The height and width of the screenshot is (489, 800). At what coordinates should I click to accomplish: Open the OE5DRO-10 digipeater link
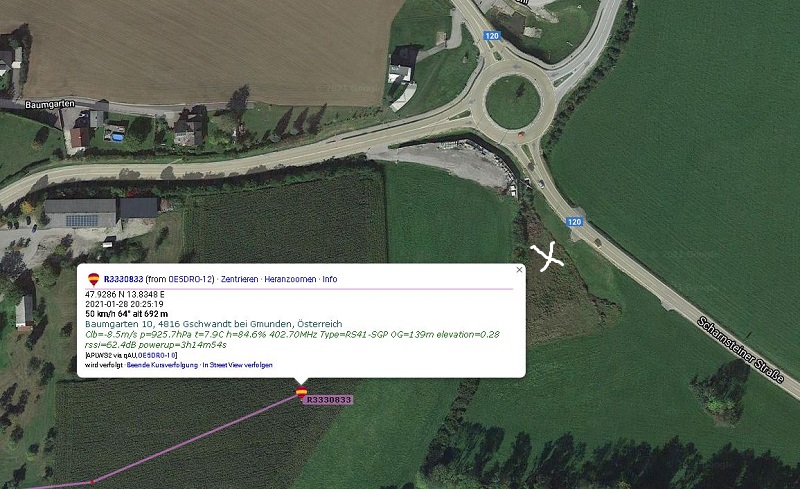pos(157,355)
